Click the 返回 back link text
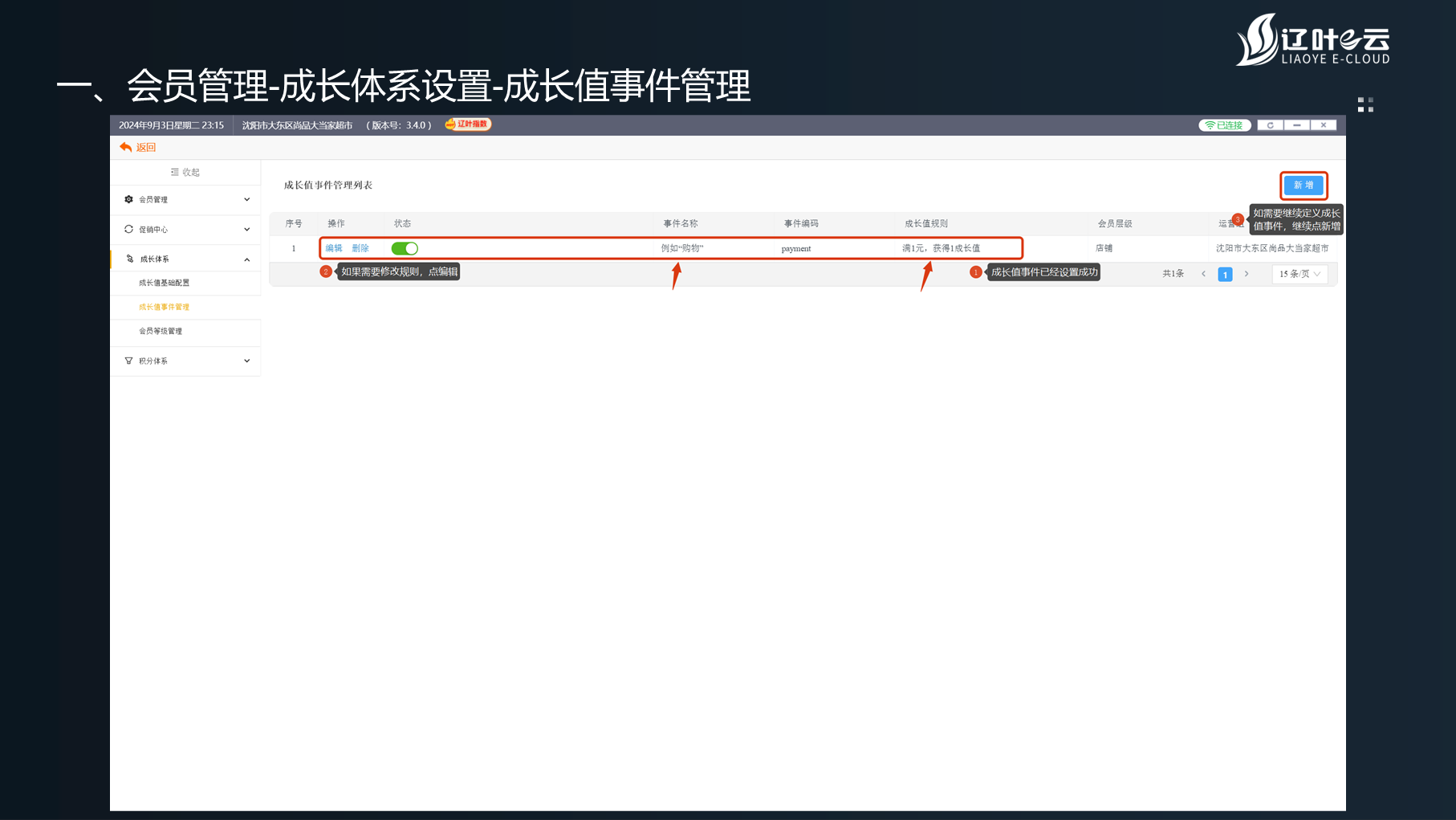 [146, 147]
